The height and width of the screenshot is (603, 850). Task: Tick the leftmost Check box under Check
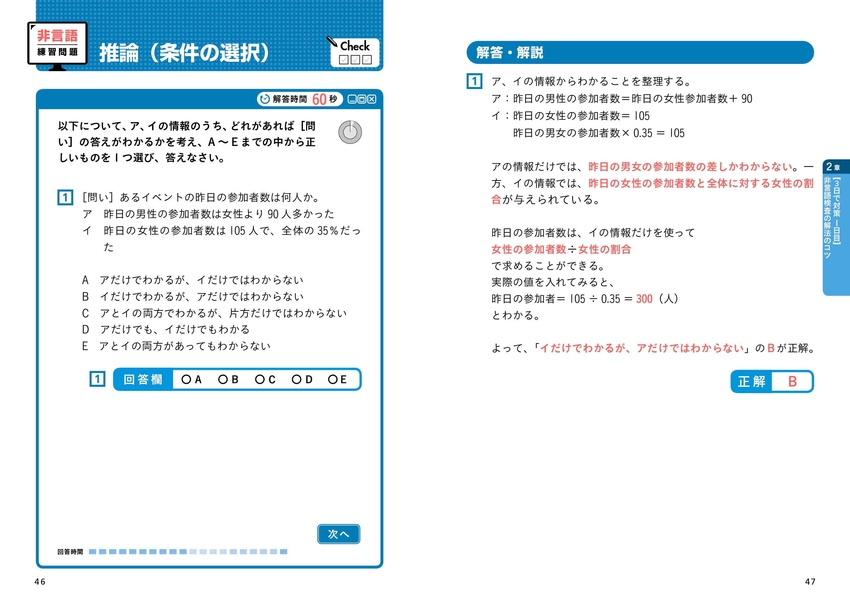coord(344,60)
